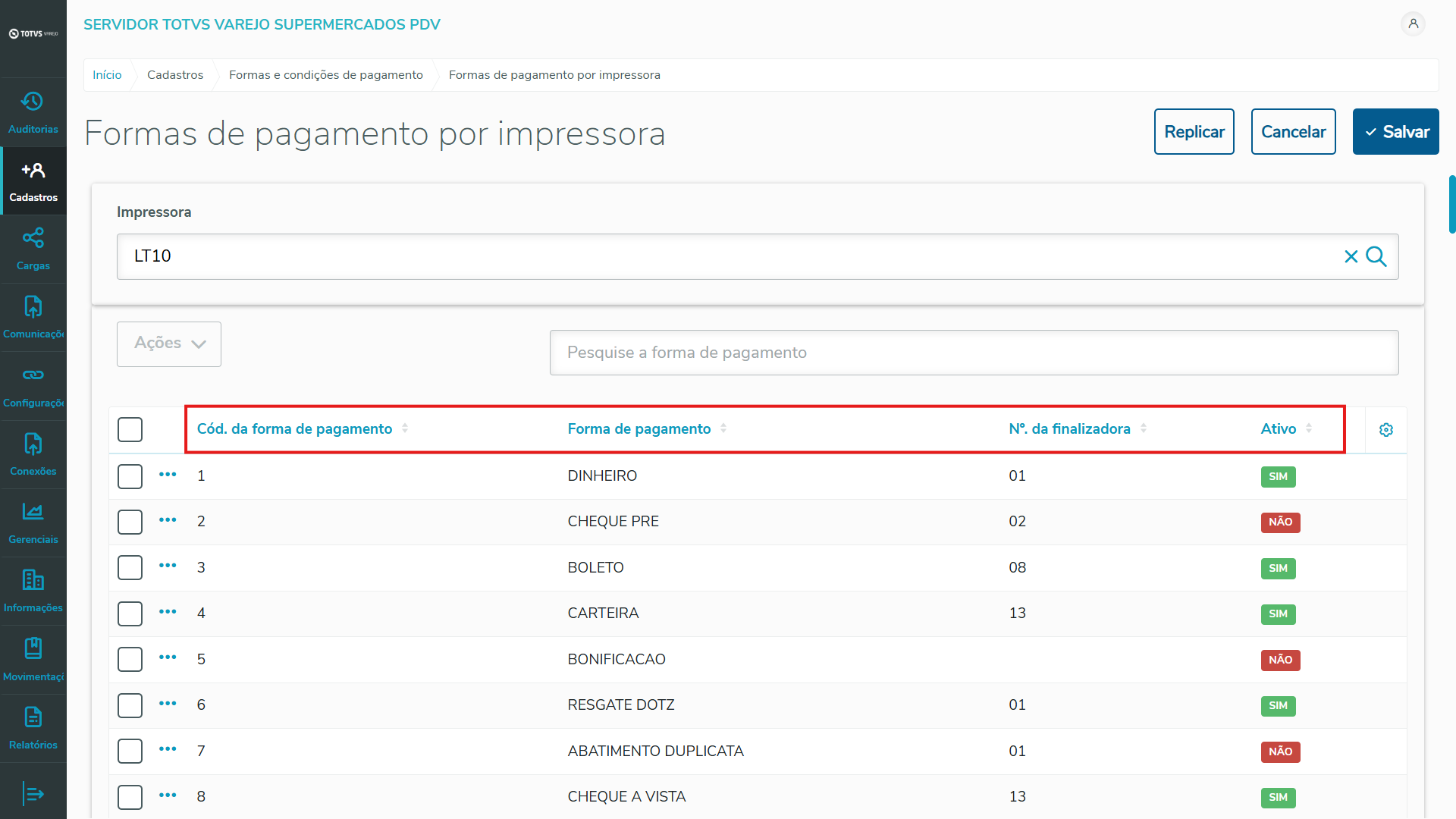Clear the Impressora field with X icon

(1351, 256)
